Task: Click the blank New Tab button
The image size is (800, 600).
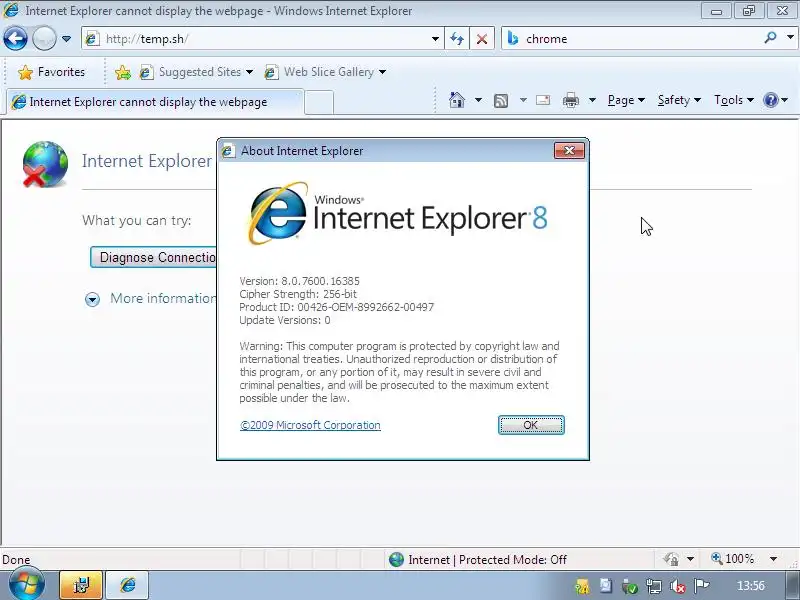Action: pyautogui.click(x=319, y=103)
